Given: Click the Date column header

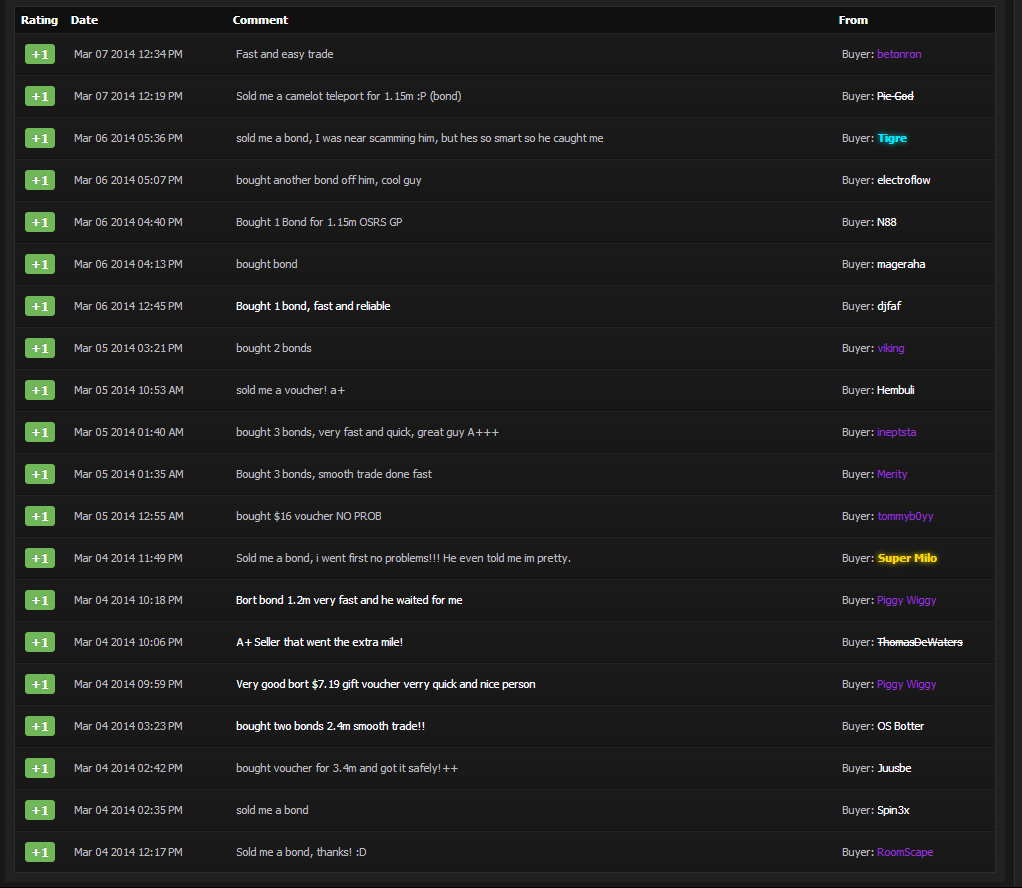Looking at the screenshot, I should coord(84,20).
